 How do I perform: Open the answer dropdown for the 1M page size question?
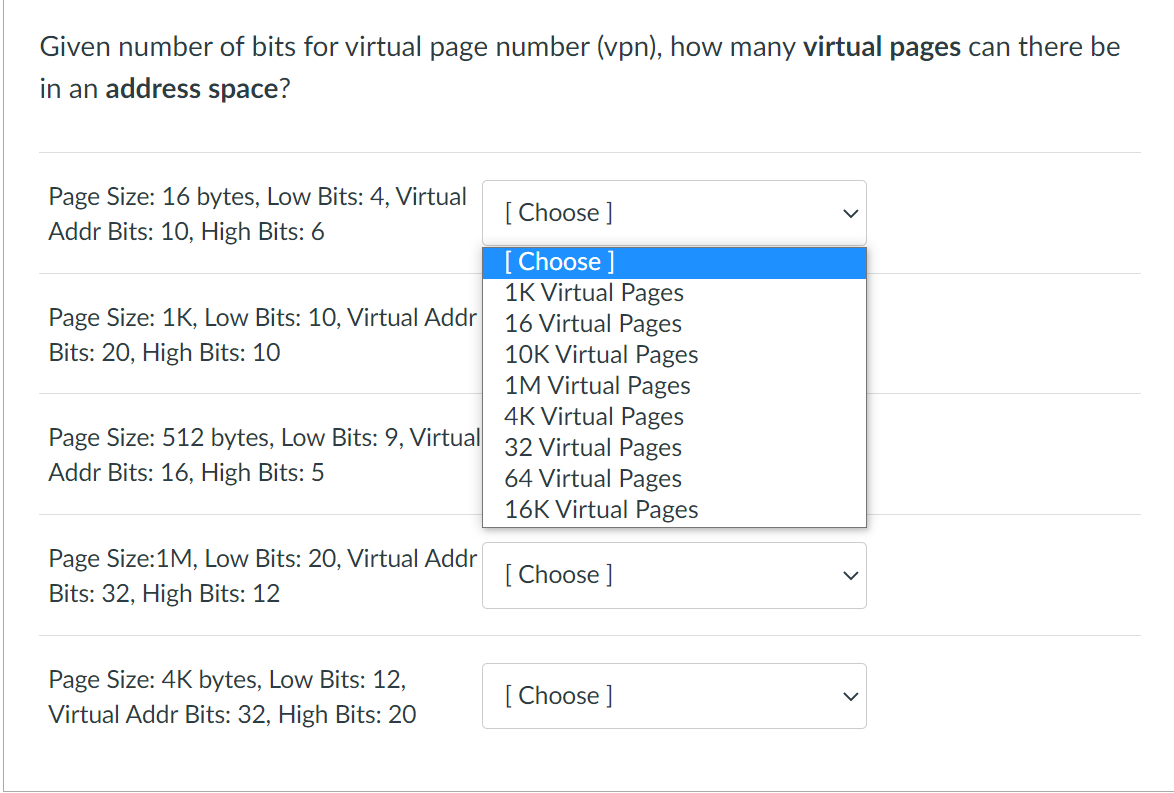tap(674, 575)
